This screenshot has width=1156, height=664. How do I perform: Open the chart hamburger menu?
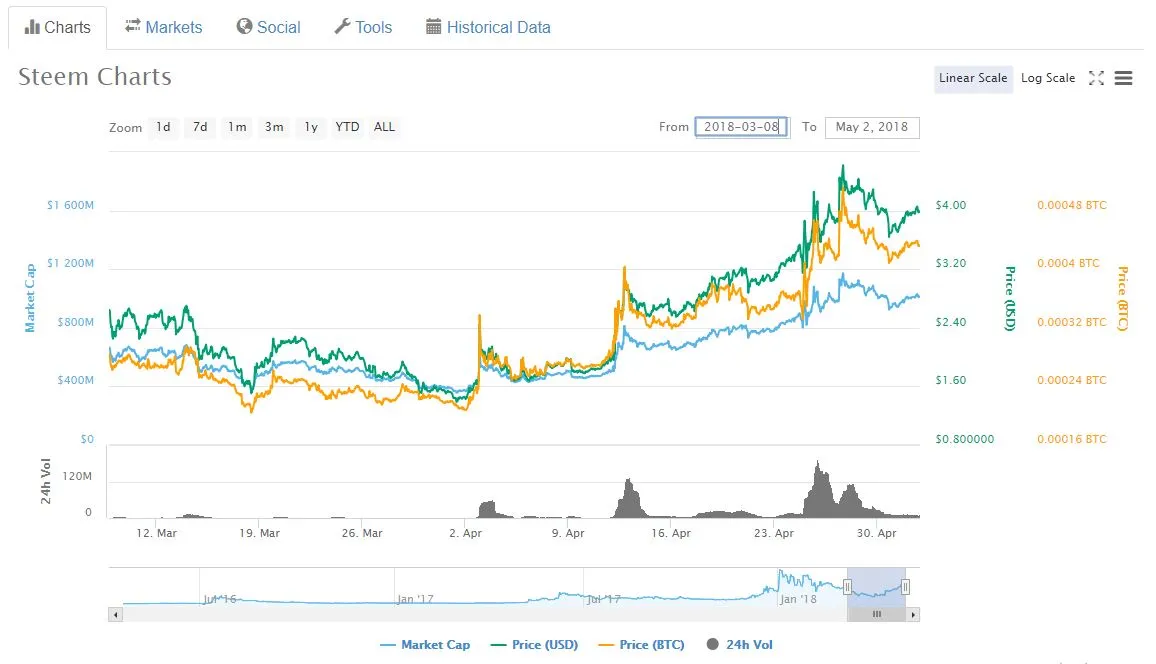1123,78
